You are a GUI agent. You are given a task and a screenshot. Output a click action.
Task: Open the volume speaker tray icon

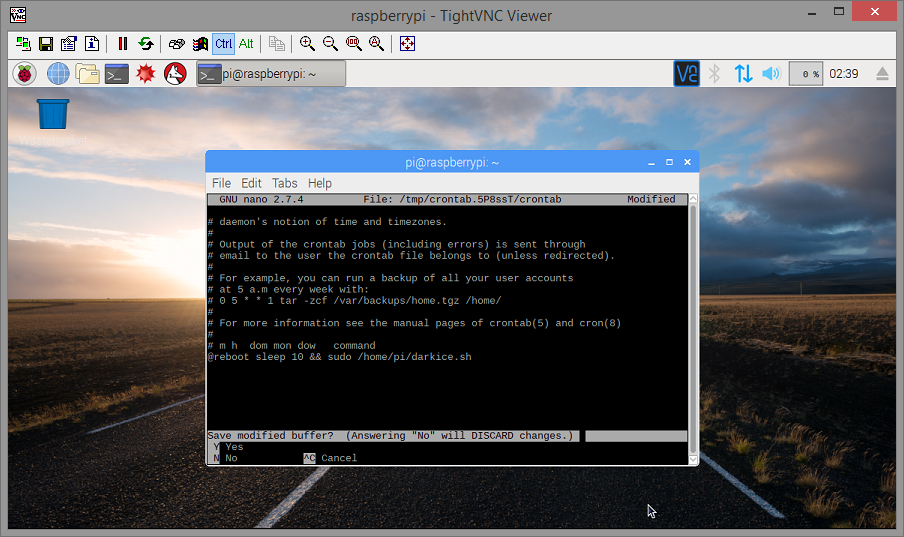coord(771,74)
